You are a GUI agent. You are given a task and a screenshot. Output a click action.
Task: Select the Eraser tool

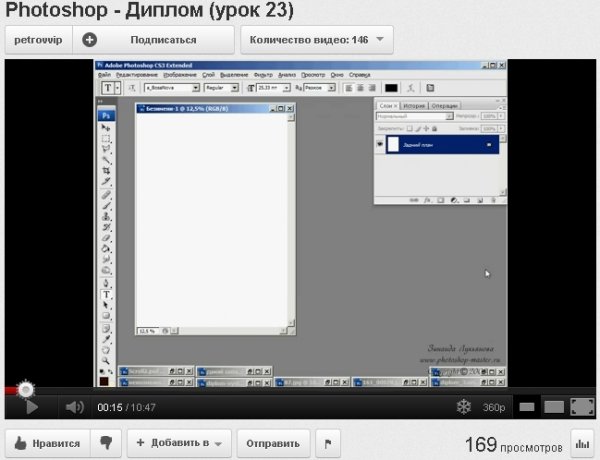point(106,238)
